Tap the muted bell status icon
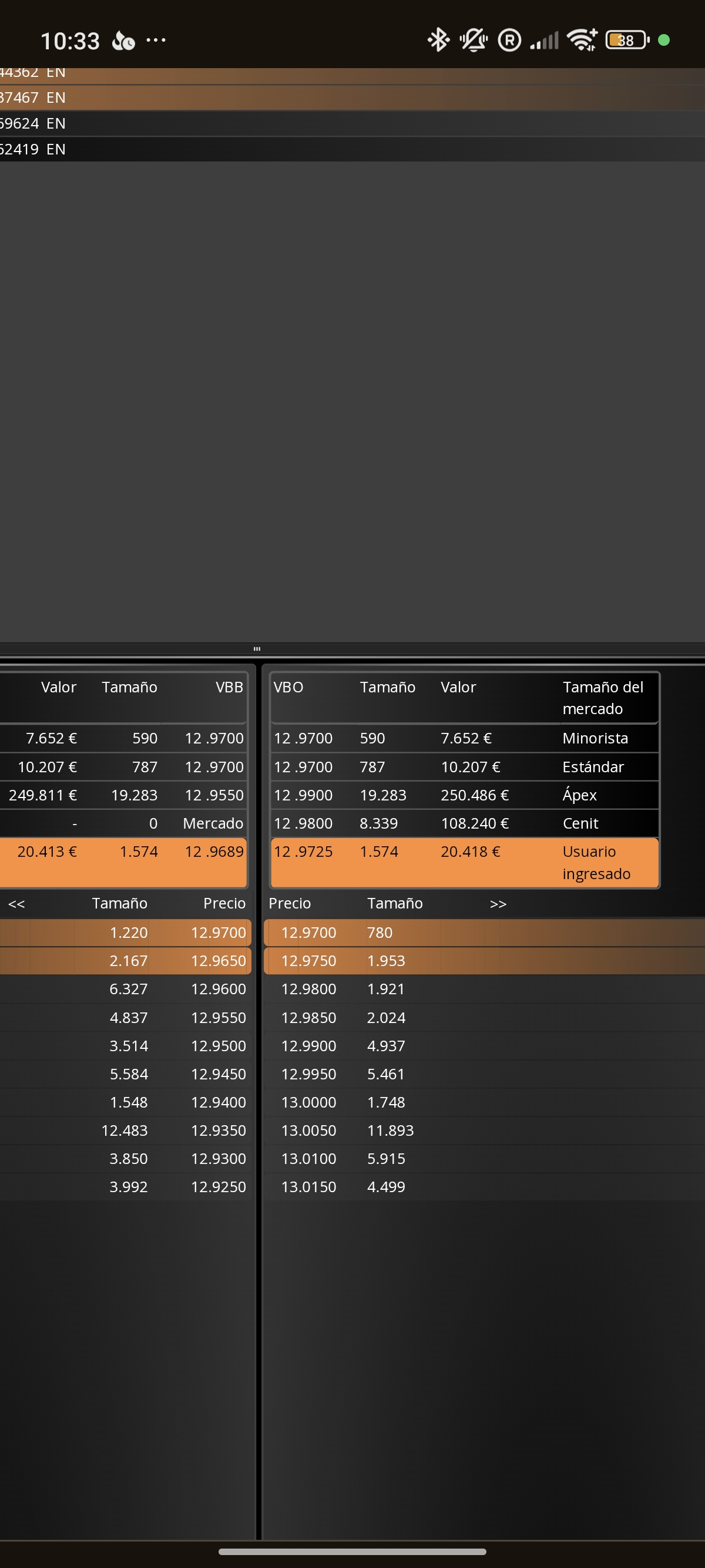This screenshot has width=705, height=1568. [x=474, y=40]
